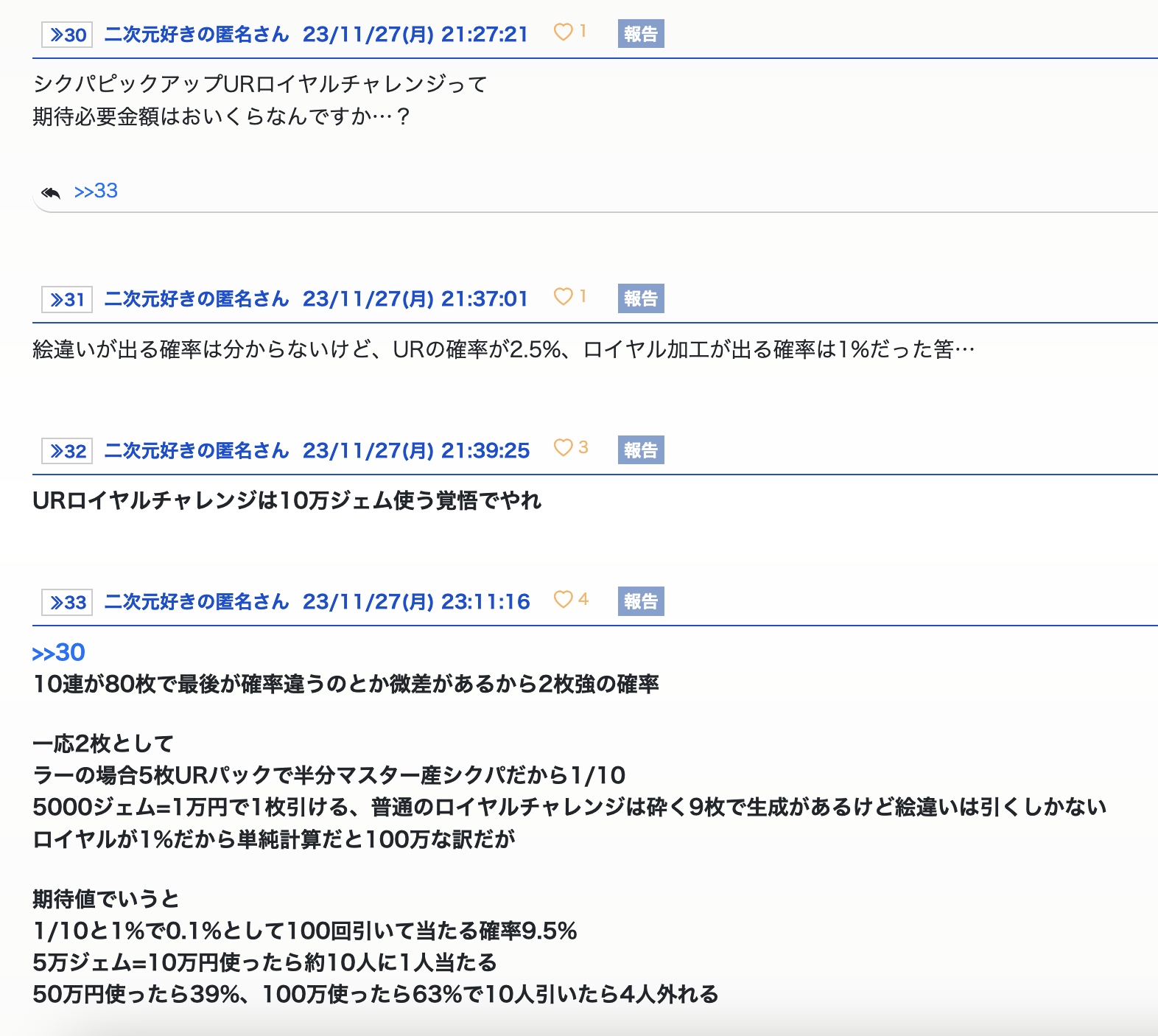Open post number »32 anchor
The image size is (1158, 1036).
(x=67, y=451)
